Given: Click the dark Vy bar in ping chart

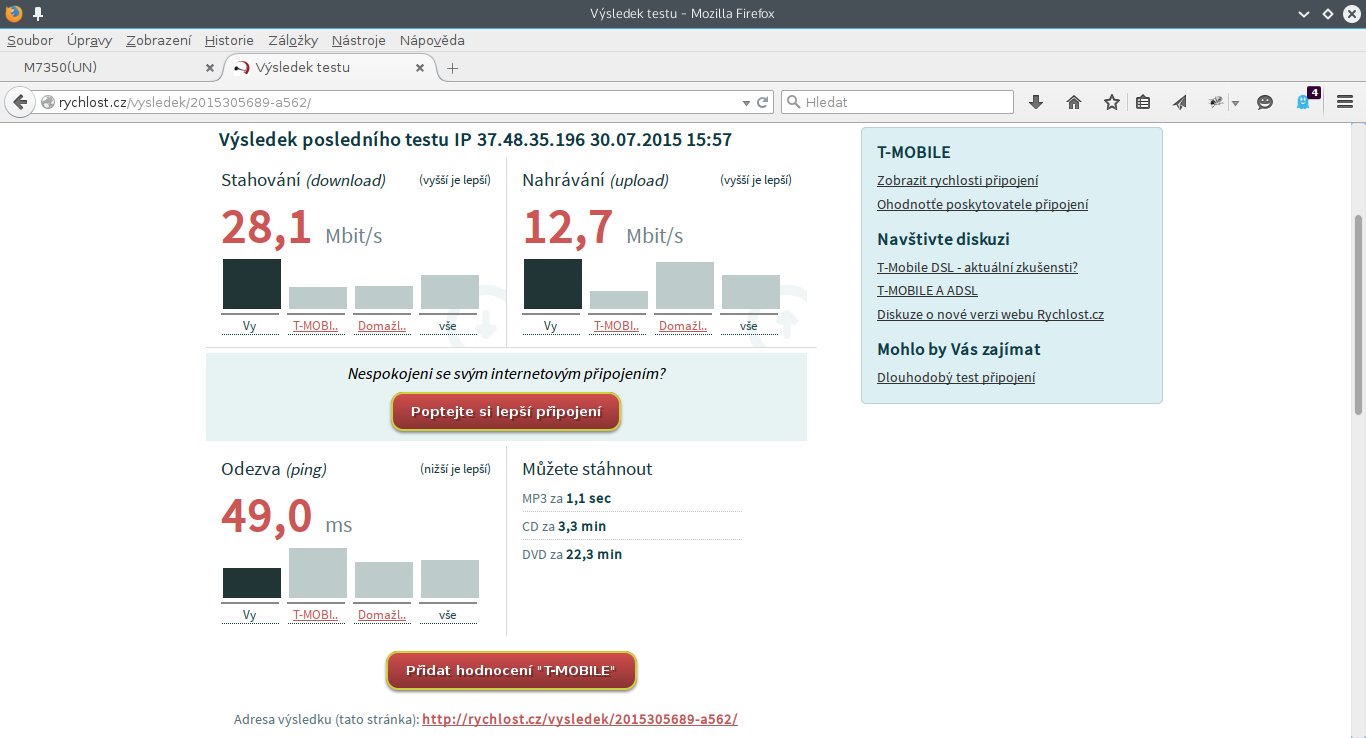Looking at the screenshot, I should coord(251,583).
